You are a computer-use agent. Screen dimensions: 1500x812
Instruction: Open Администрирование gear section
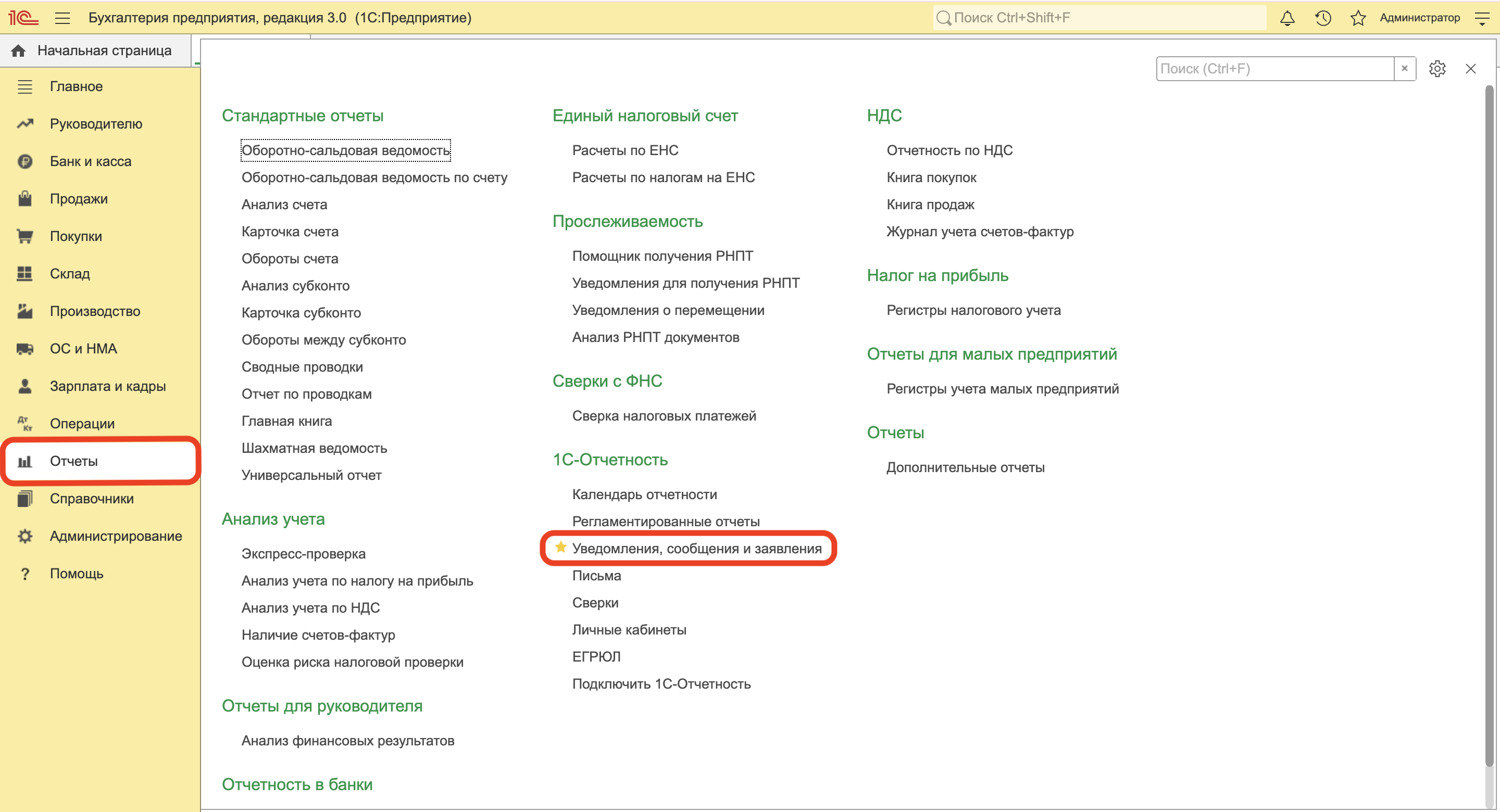115,536
